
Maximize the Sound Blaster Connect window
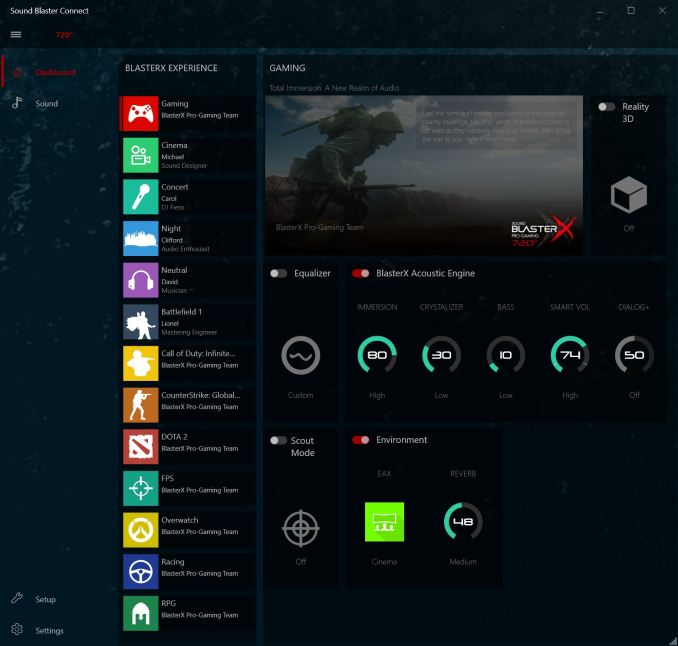tap(631, 10)
